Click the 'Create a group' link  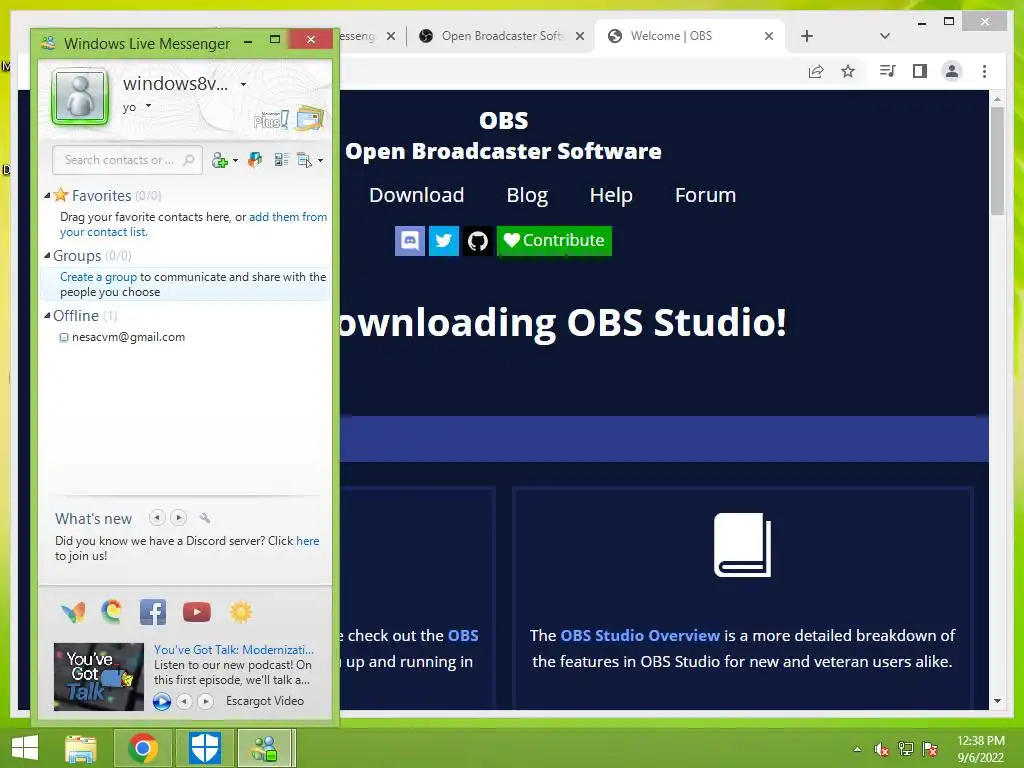[x=99, y=277]
